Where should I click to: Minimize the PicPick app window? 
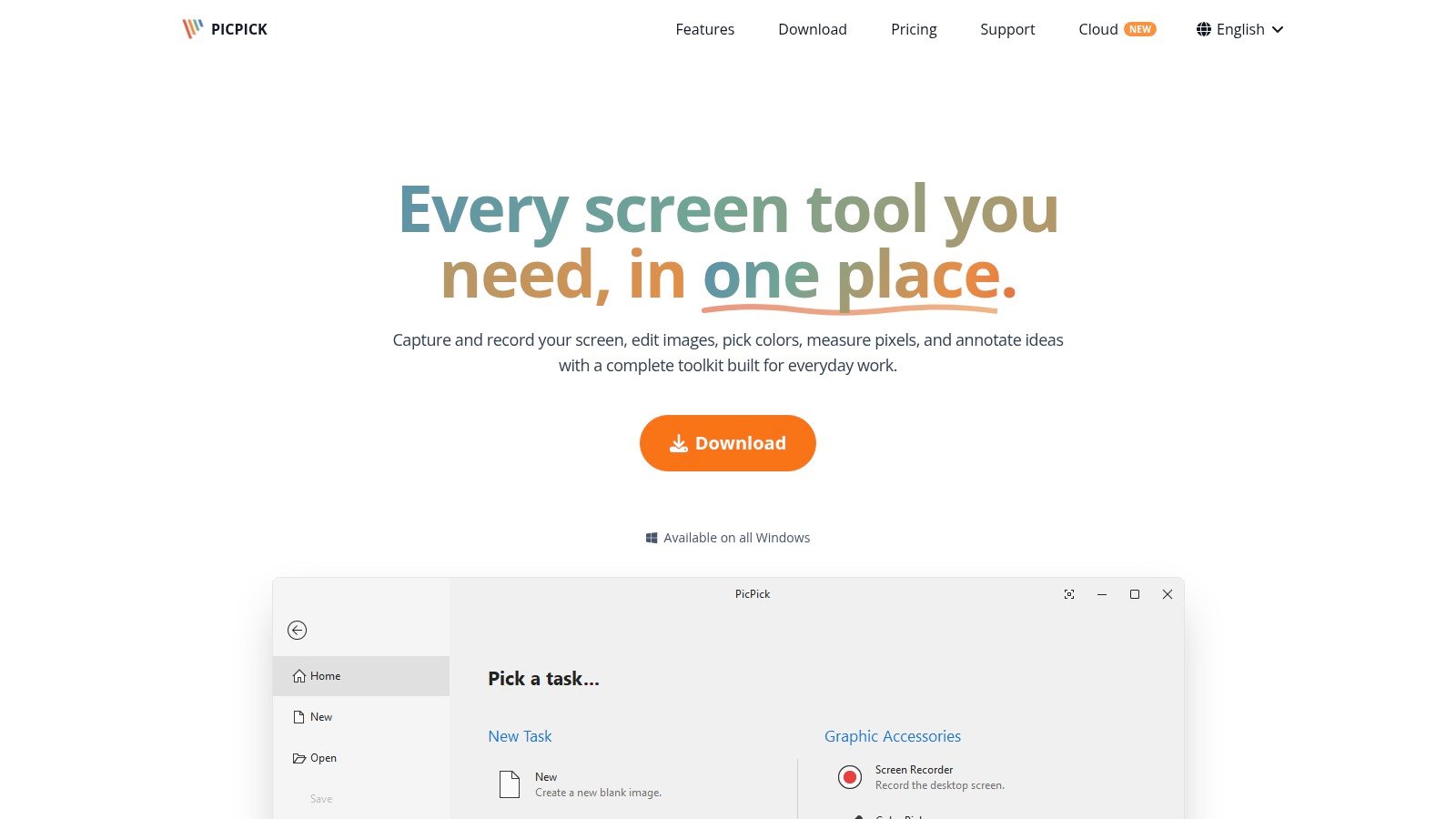1102,594
